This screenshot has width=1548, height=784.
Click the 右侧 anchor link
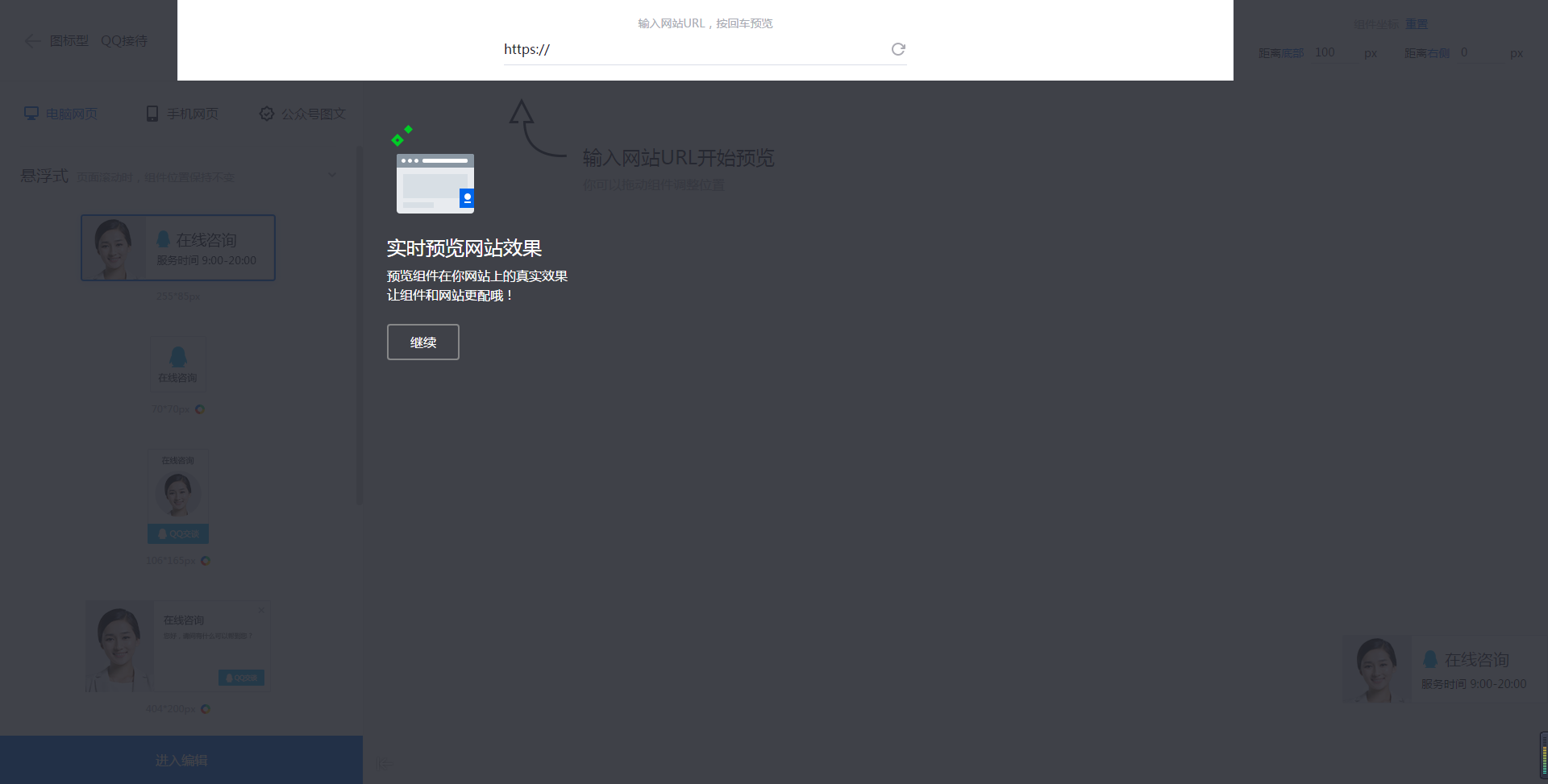[1438, 53]
